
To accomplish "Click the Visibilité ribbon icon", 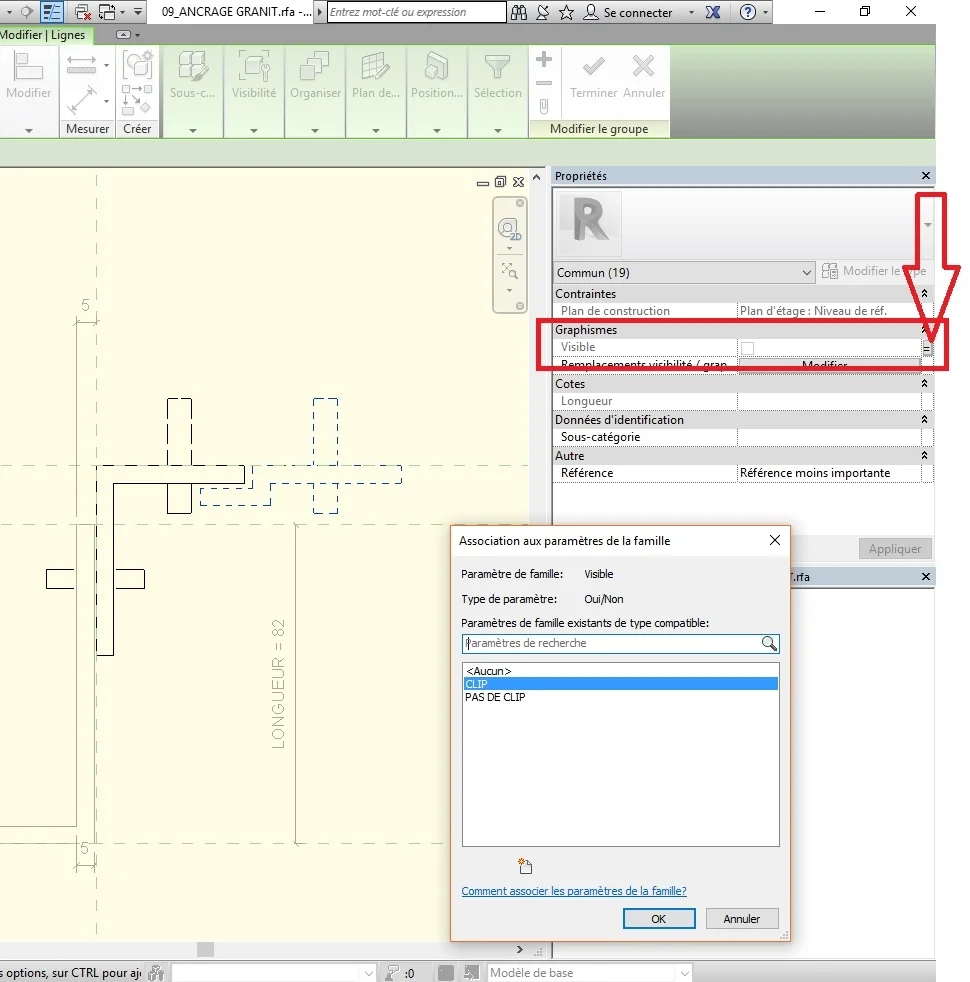I will click(x=254, y=66).
